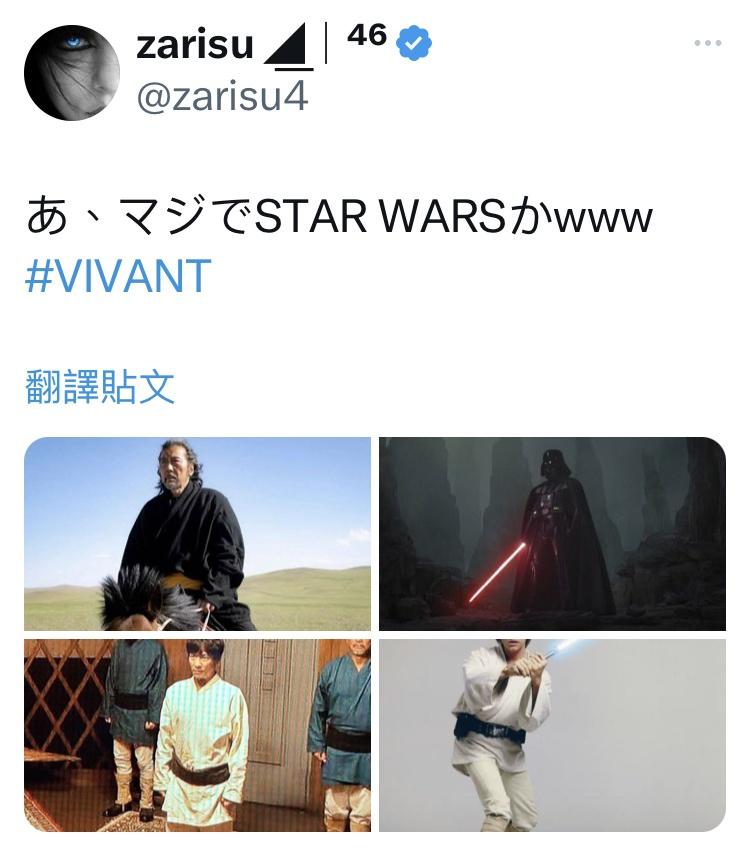The image size is (750, 864).
Task: Click the zarisu display name
Action: (x=195, y=45)
